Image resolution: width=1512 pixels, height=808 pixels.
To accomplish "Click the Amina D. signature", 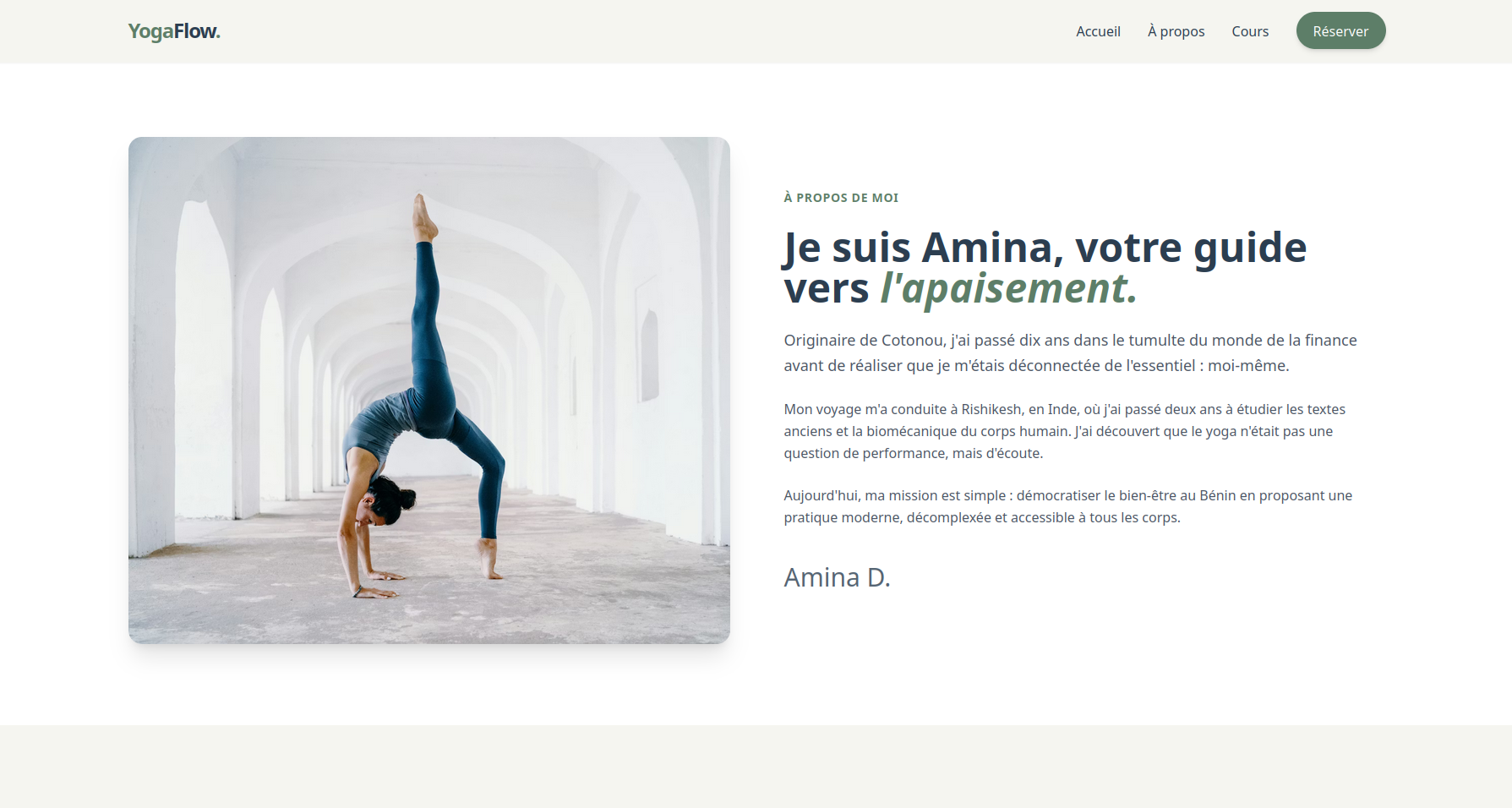I will click(837, 577).
